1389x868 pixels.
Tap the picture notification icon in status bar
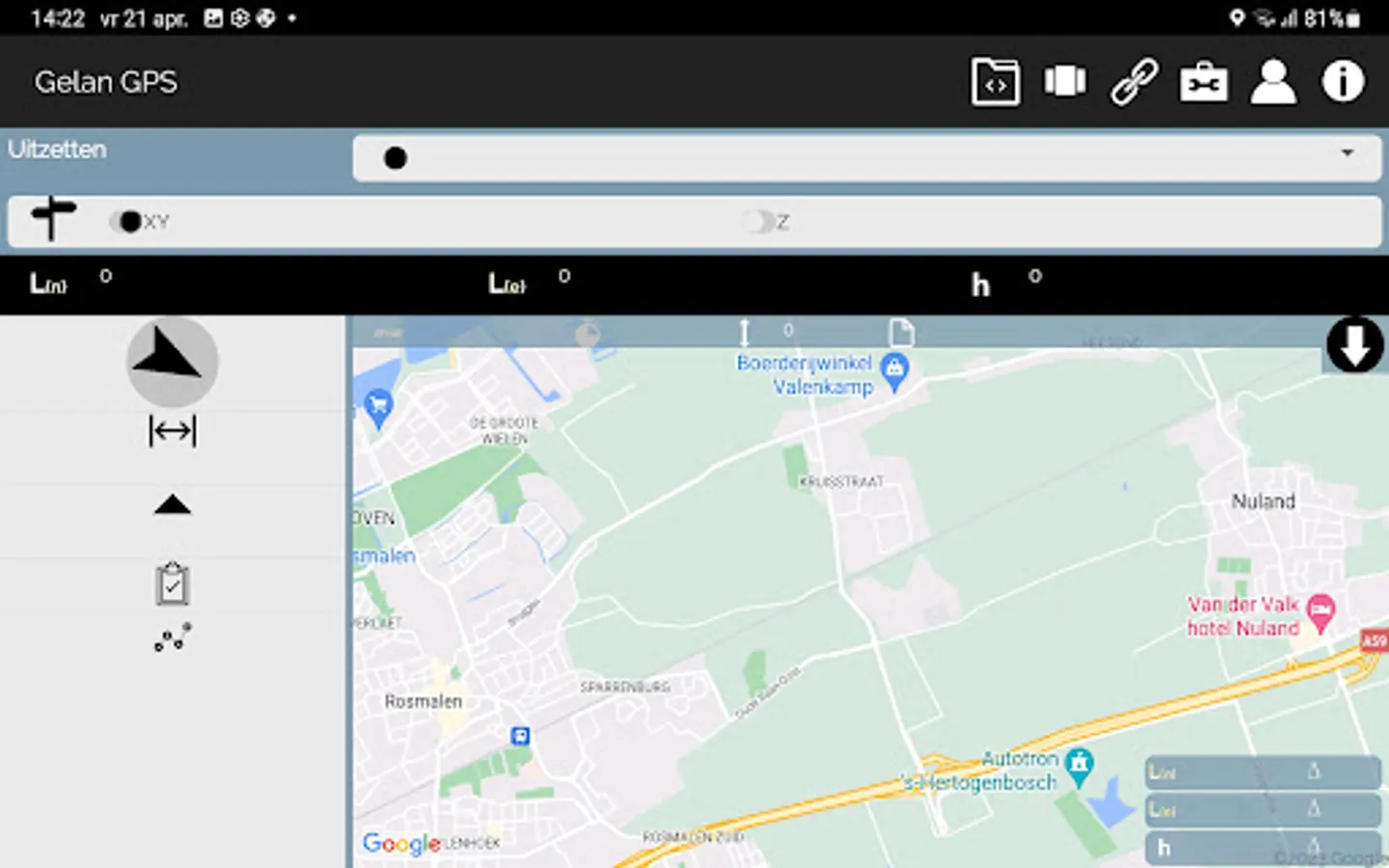pyautogui.click(x=214, y=18)
